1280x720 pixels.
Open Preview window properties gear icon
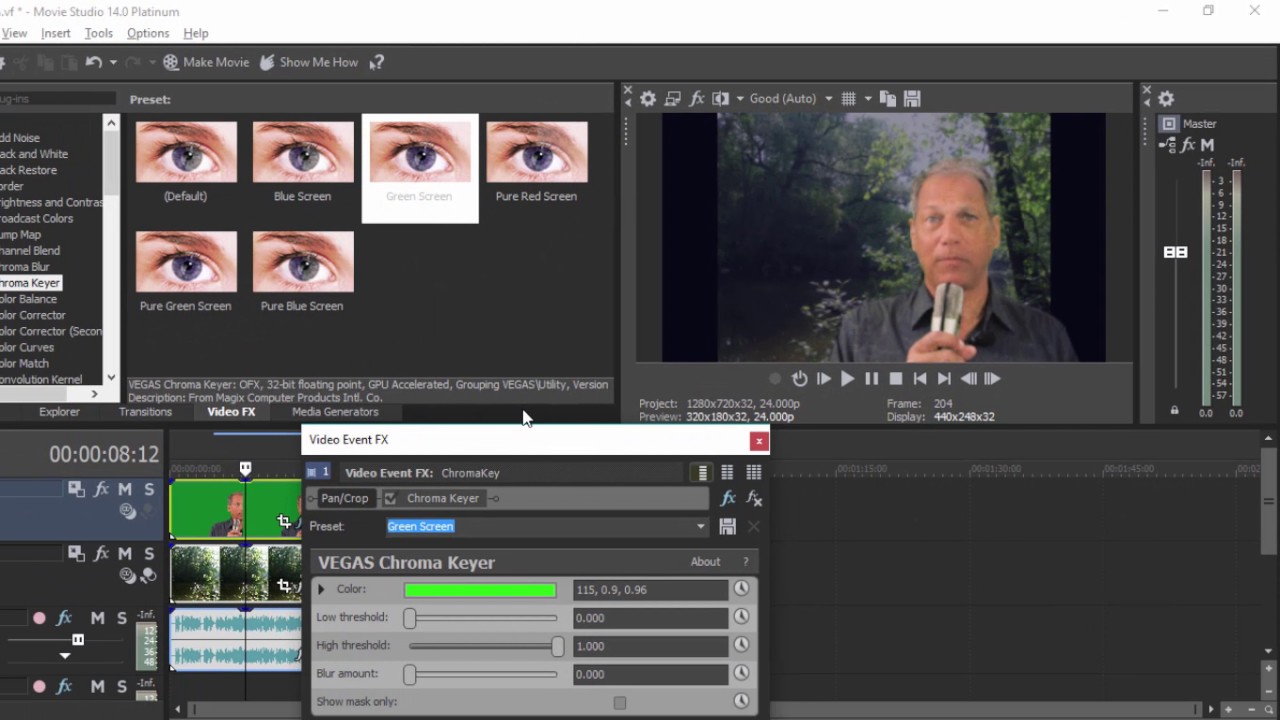(x=648, y=99)
